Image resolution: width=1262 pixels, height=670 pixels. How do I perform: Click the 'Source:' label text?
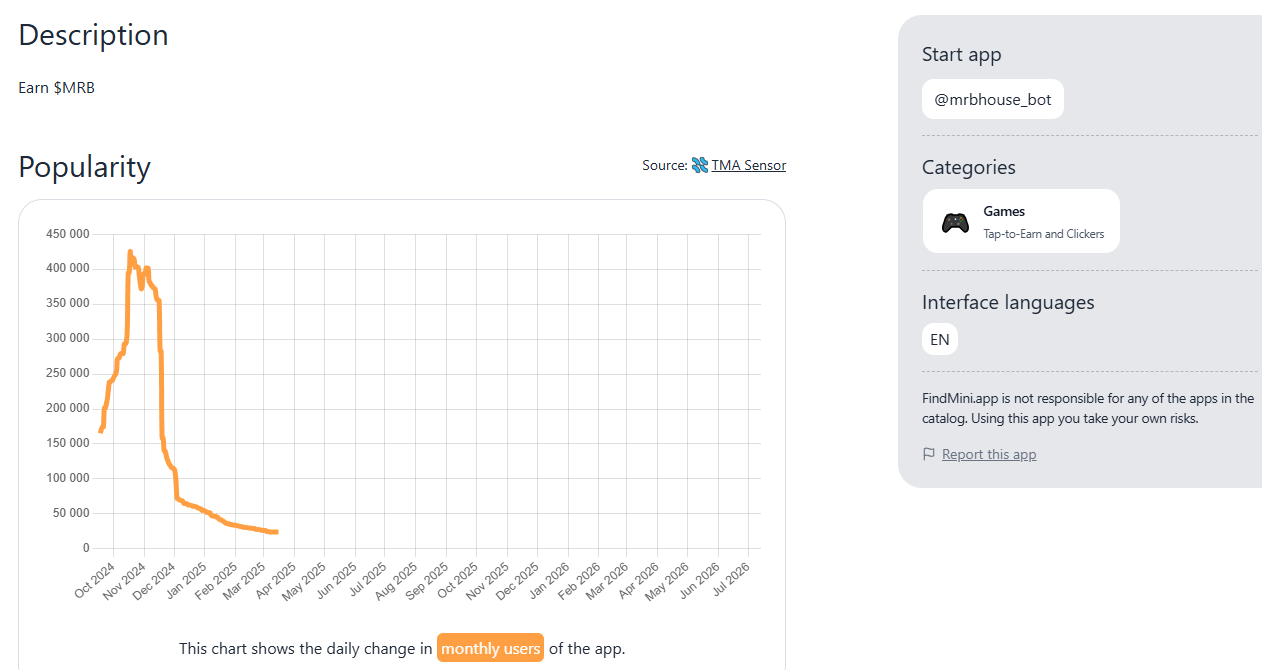click(665, 165)
